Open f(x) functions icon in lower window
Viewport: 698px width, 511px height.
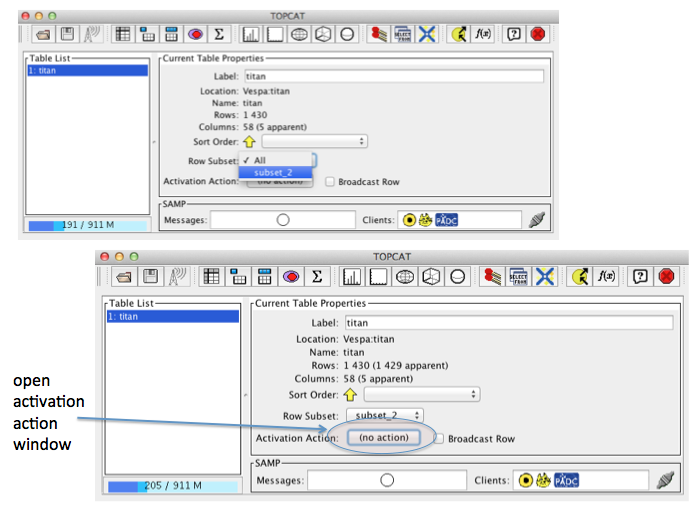pyautogui.click(x=606, y=277)
